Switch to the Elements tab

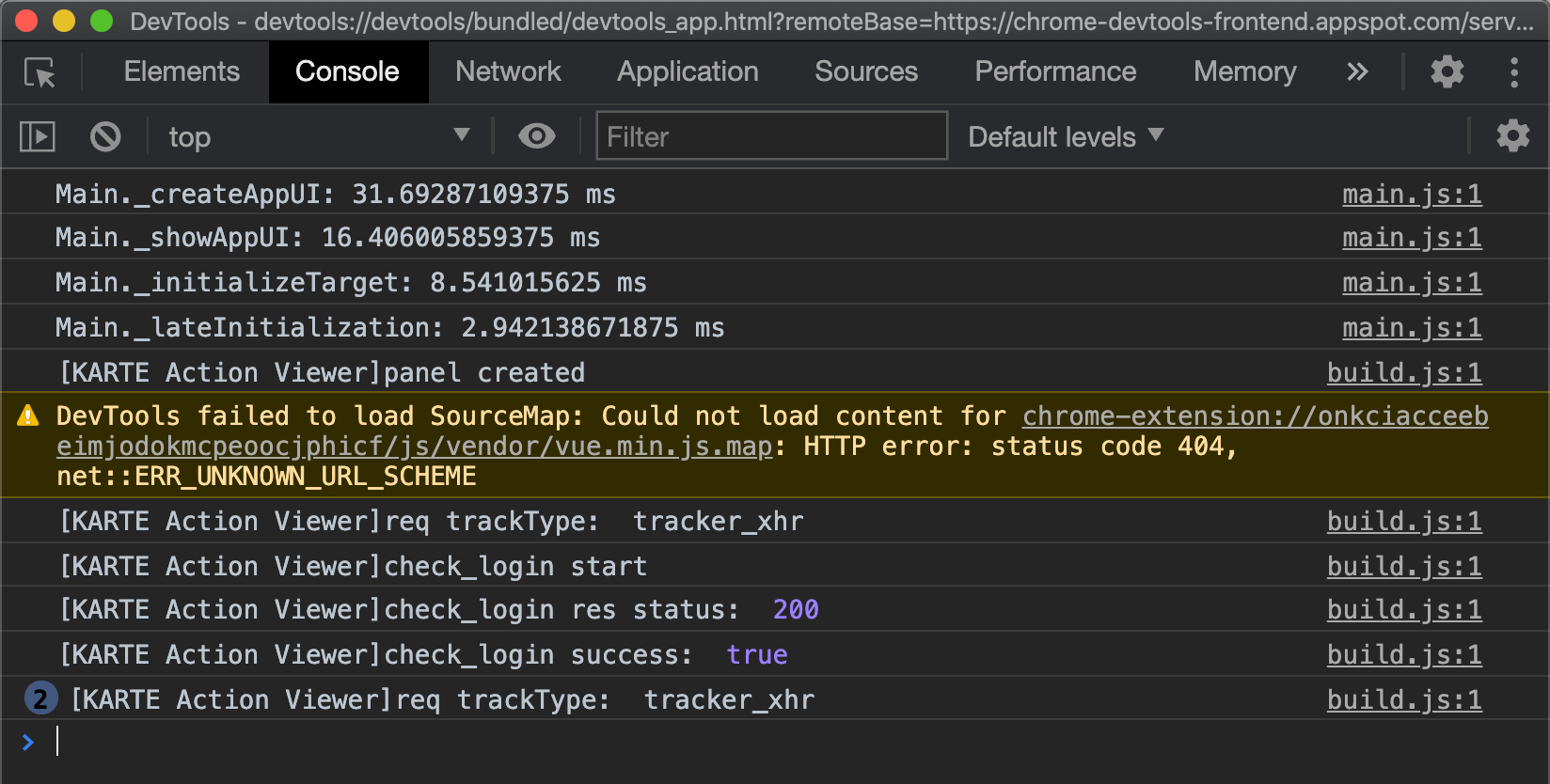[x=182, y=71]
